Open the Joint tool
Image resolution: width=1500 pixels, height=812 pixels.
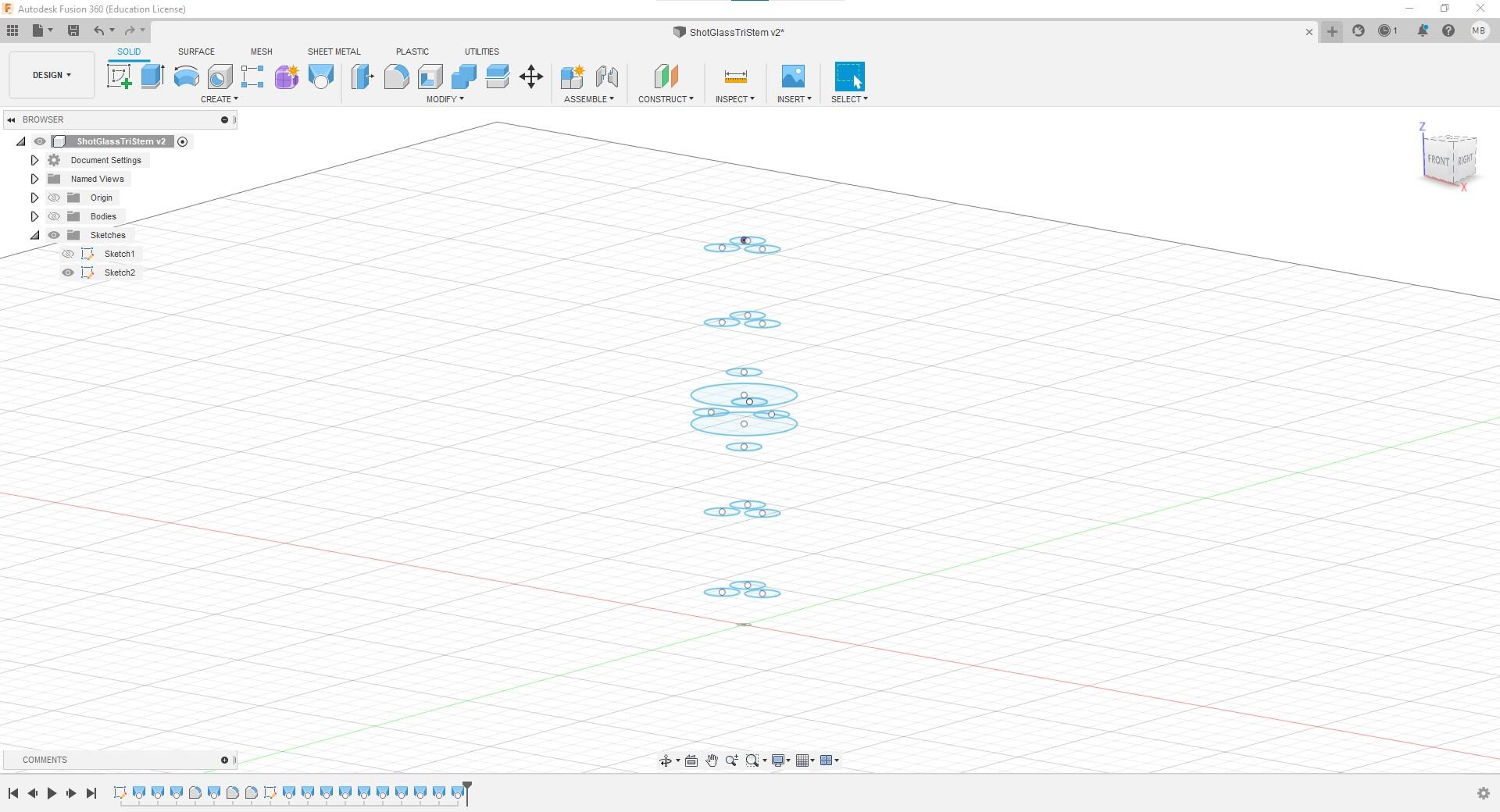(607, 77)
